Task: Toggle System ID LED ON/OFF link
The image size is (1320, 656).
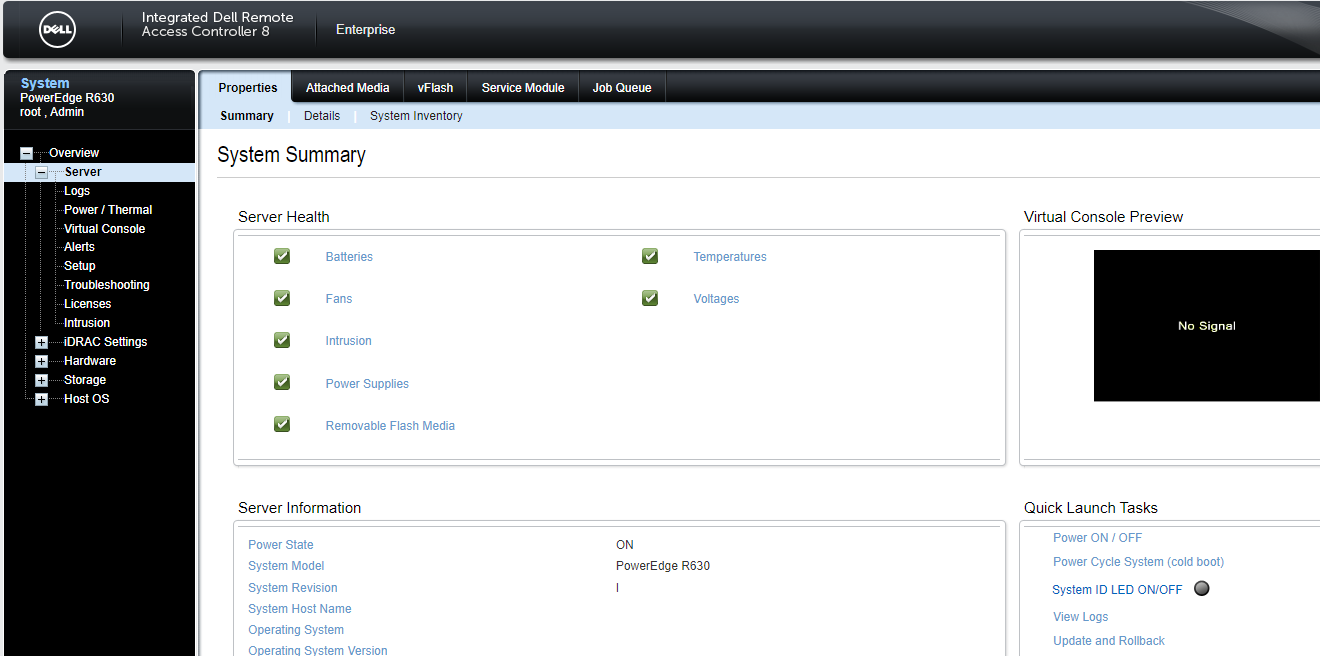Action: (1117, 590)
